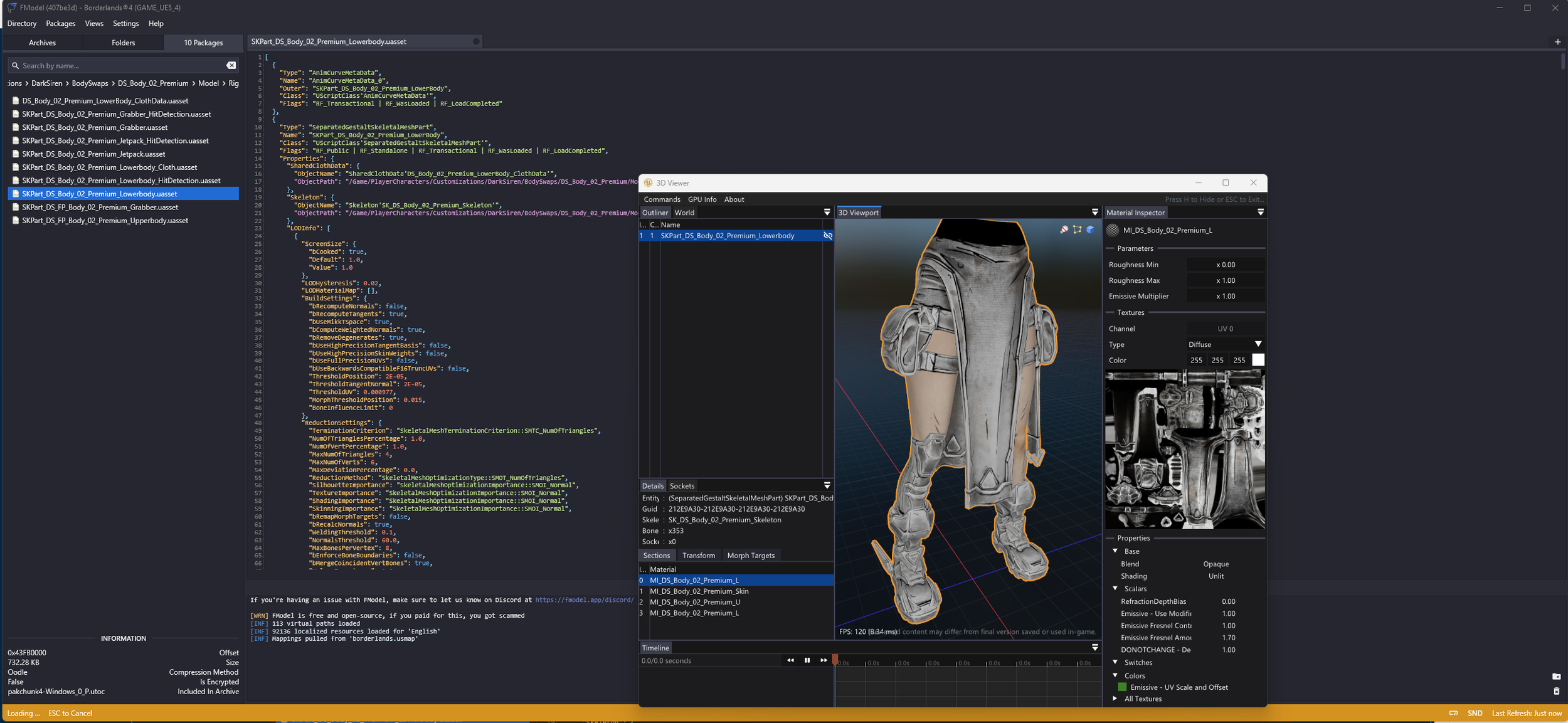Open the Material Inspector panel dropdown menu
The image size is (1568, 723).
1260,213
